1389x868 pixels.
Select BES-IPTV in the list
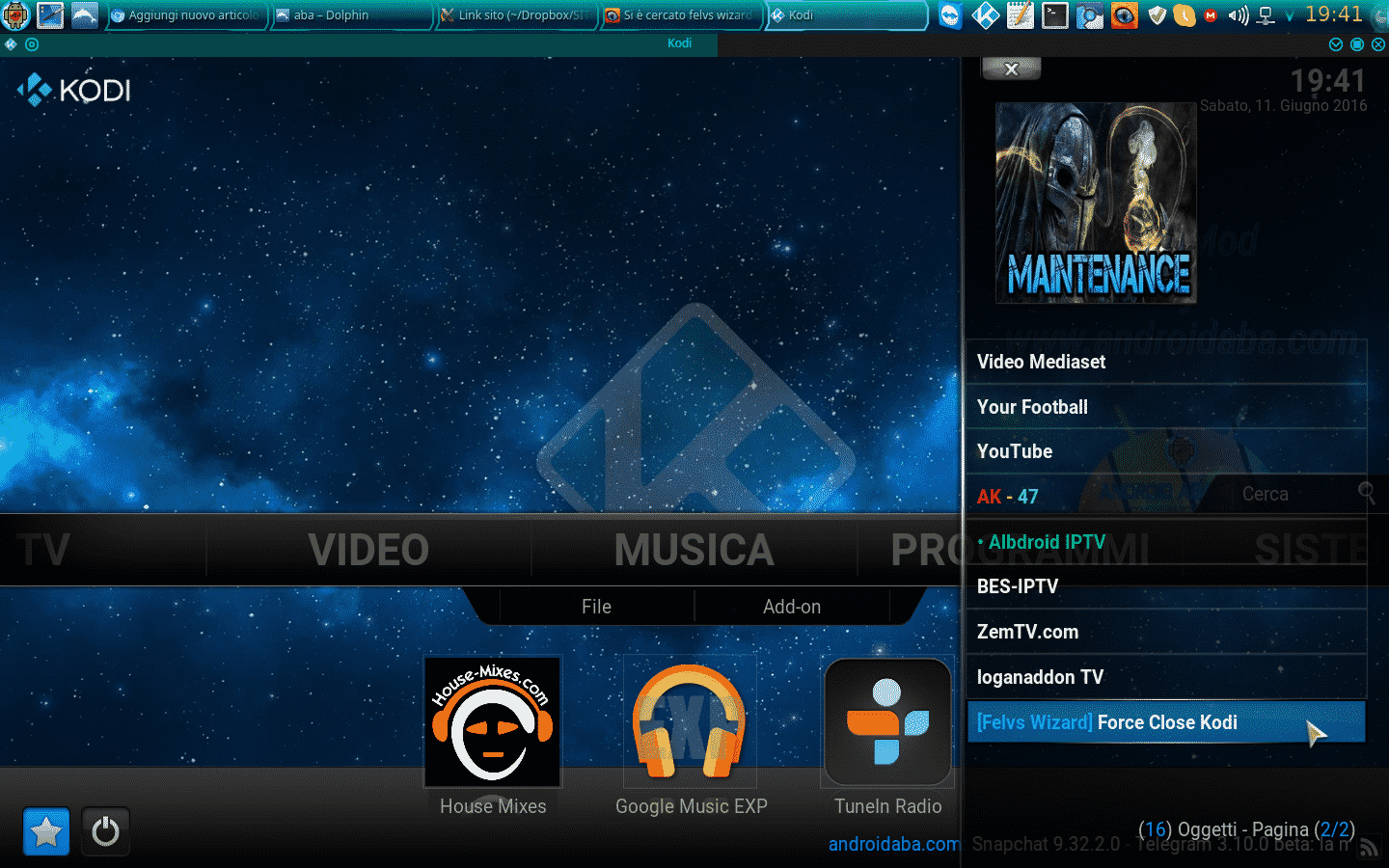[1166, 586]
